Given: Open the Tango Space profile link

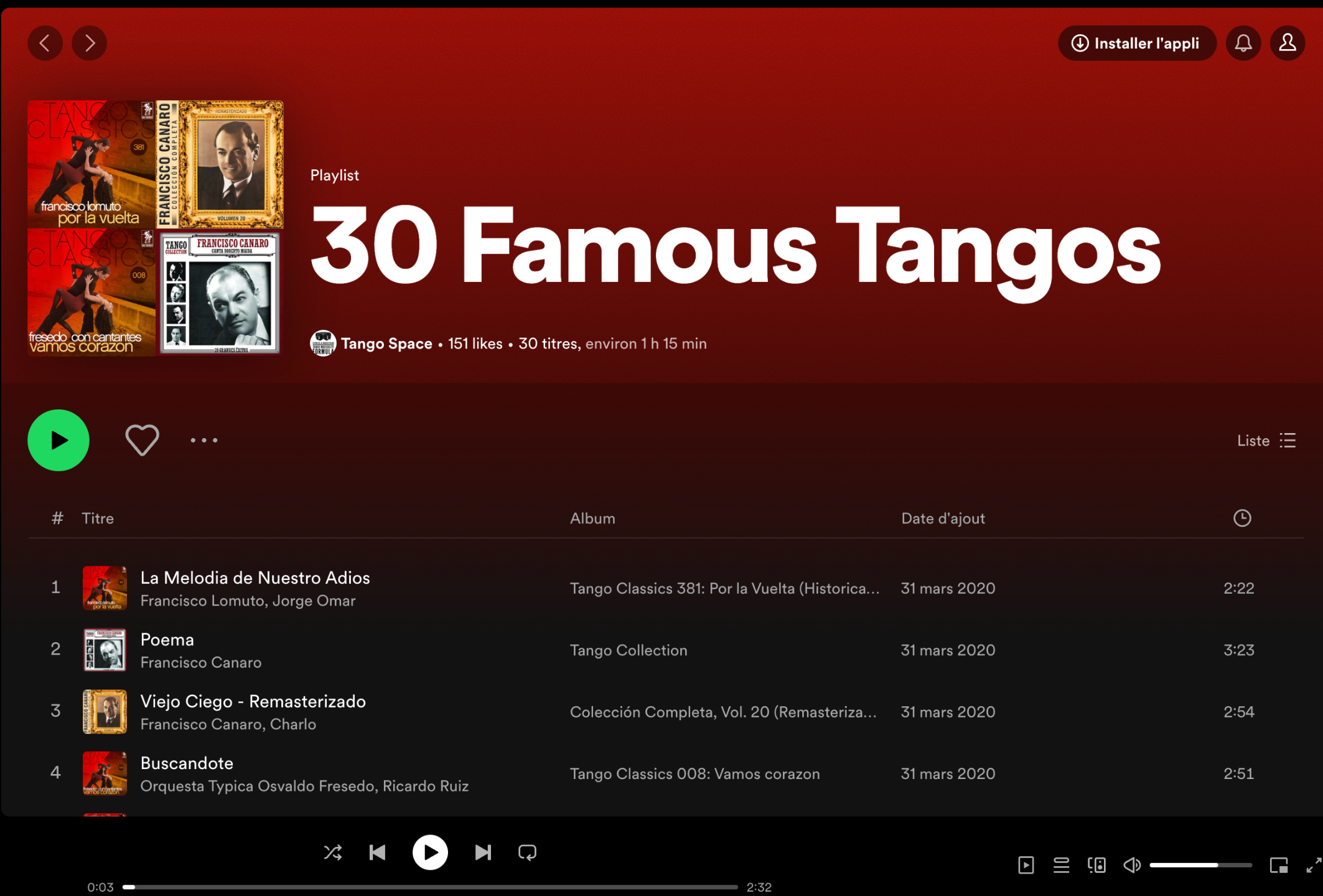Looking at the screenshot, I should coord(386,343).
